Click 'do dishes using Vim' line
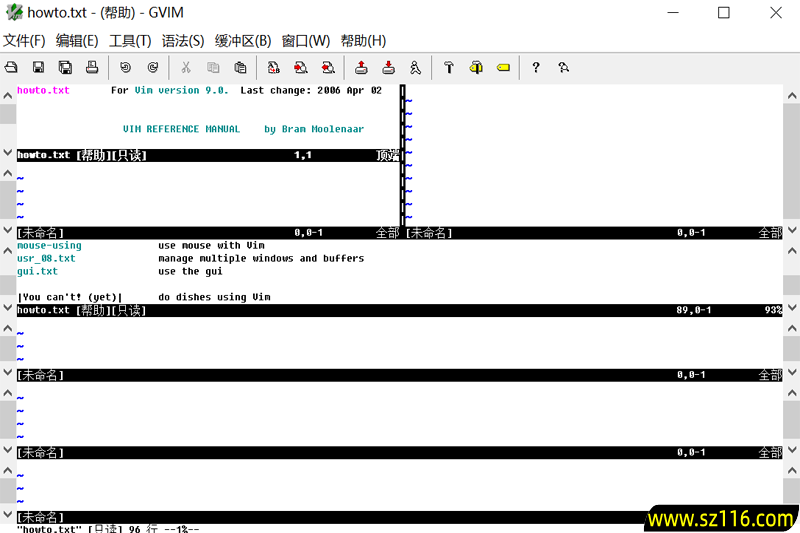The width and height of the screenshot is (800, 533). coord(214,297)
